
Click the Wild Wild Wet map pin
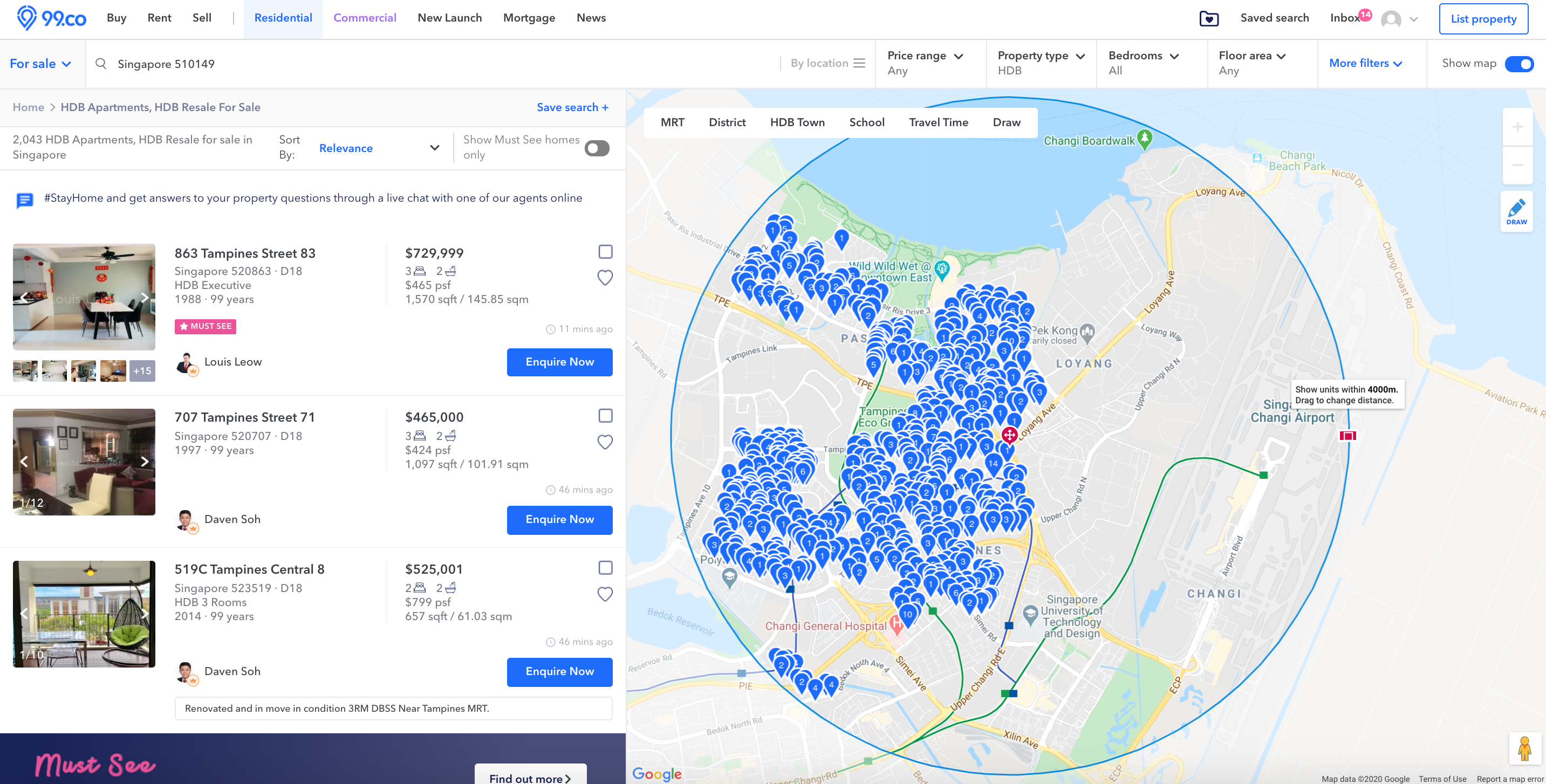pos(942,270)
